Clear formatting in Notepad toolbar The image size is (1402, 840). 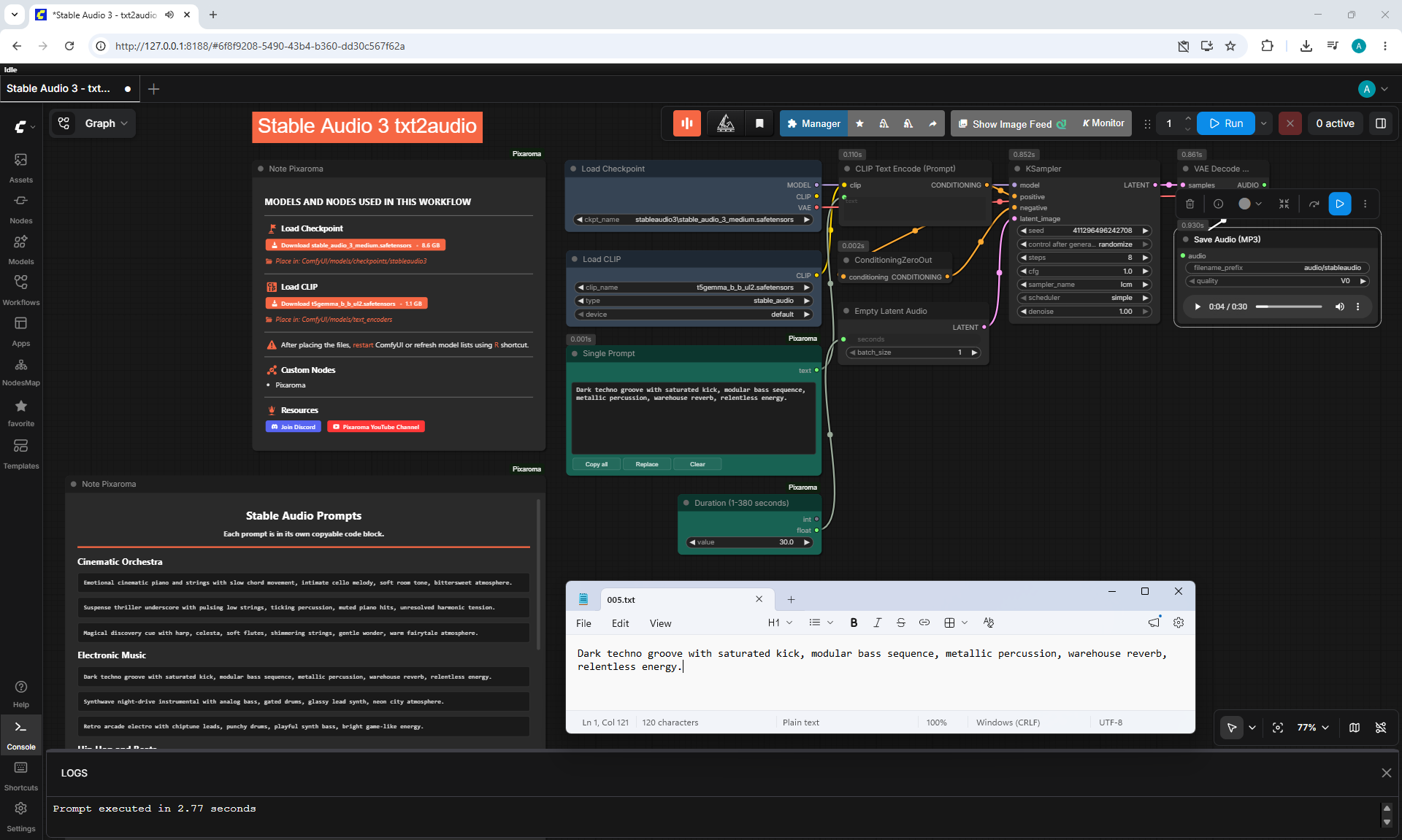(x=989, y=623)
